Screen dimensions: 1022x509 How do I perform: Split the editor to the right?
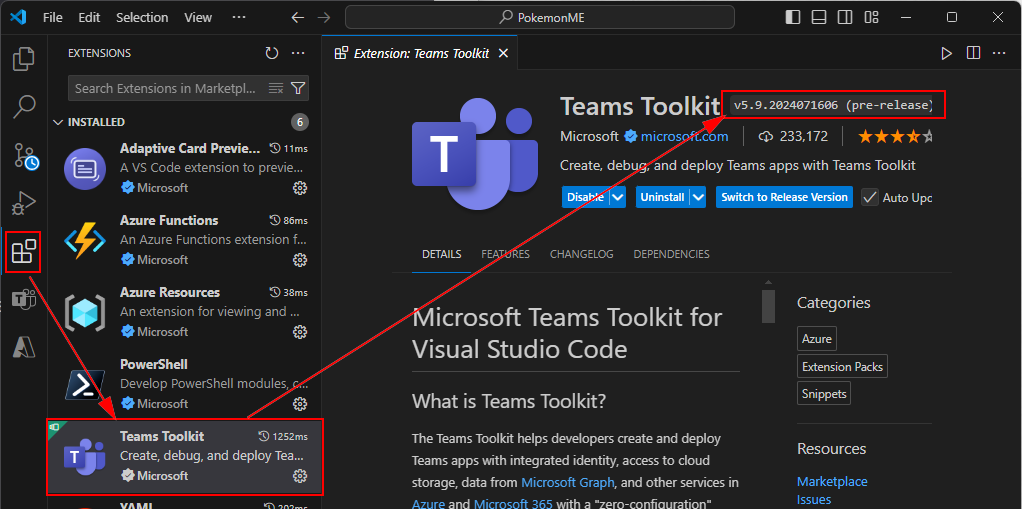tap(973, 53)
